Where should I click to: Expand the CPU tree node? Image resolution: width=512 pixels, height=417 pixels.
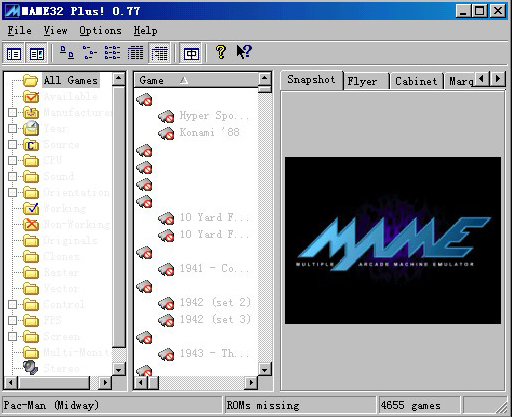tap(12, 160)
